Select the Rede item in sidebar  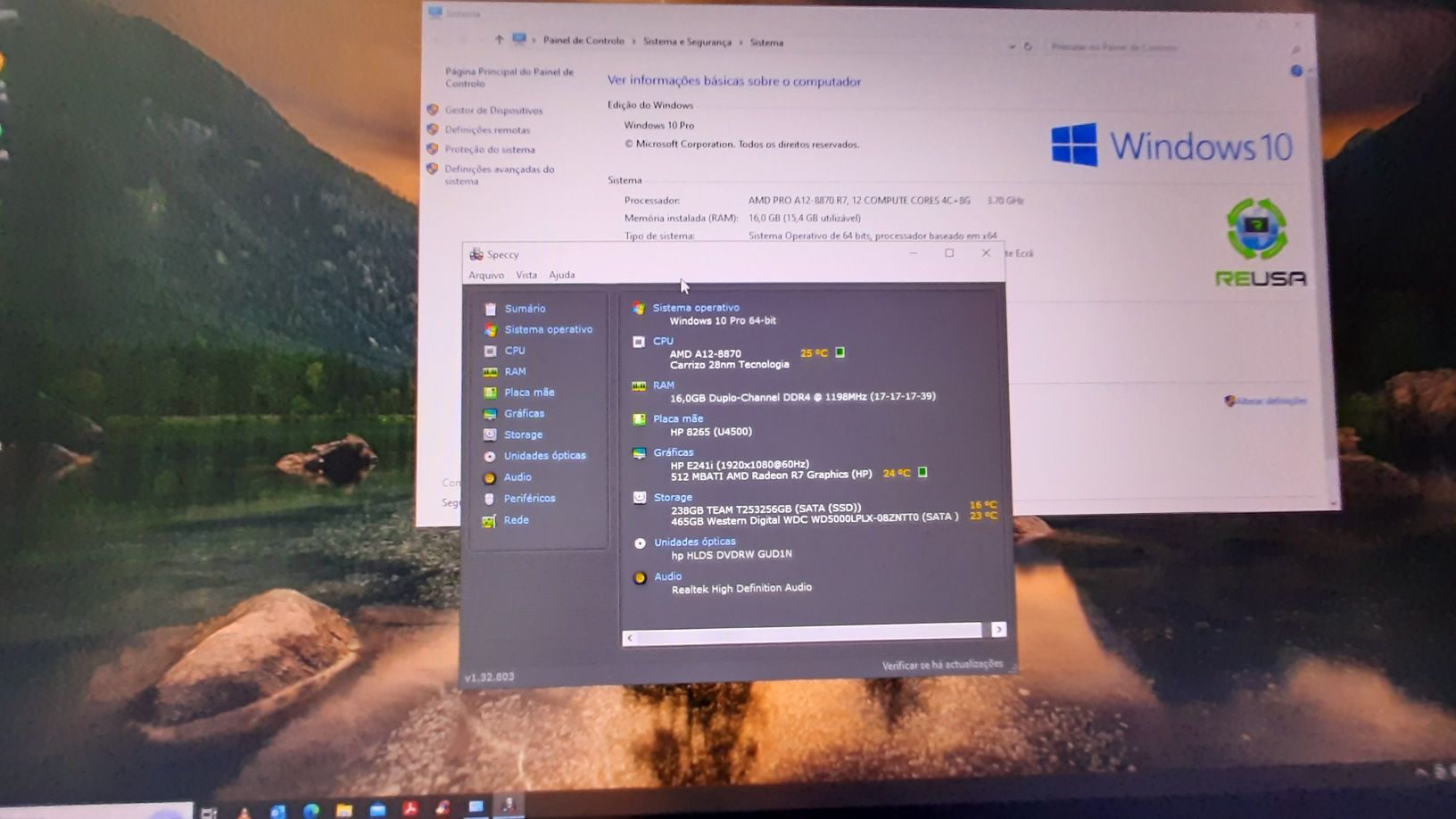[x=516, y=520]
